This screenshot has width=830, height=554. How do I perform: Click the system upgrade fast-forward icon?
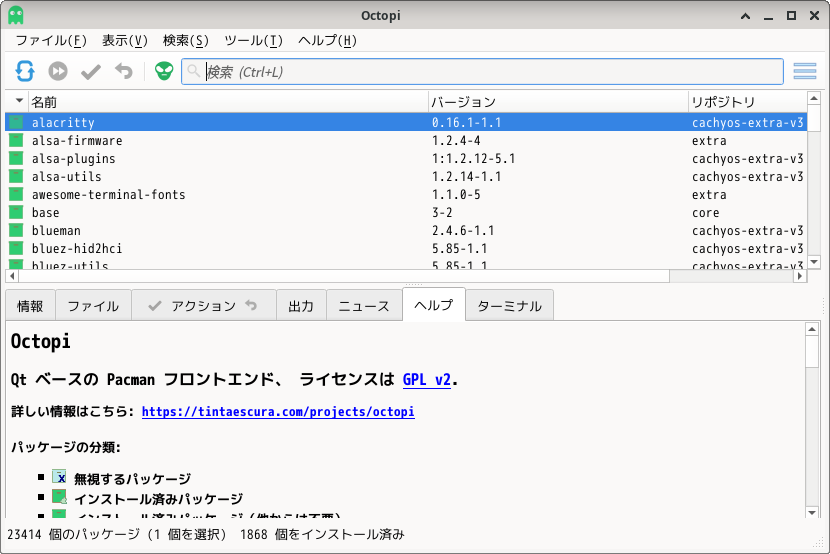(58, 71)
